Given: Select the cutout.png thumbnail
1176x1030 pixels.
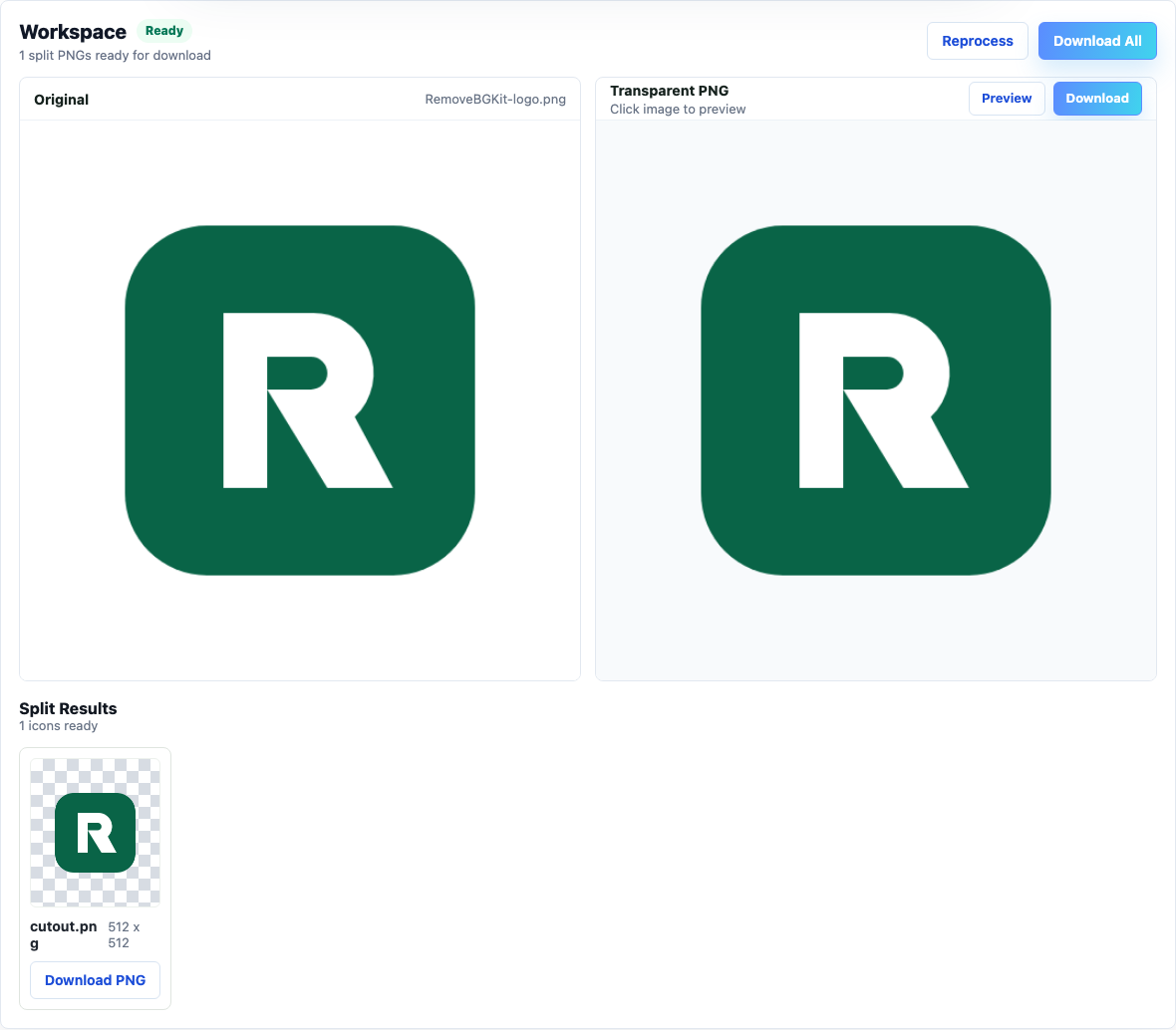Looking at the screenshot, I should point(96,833).
